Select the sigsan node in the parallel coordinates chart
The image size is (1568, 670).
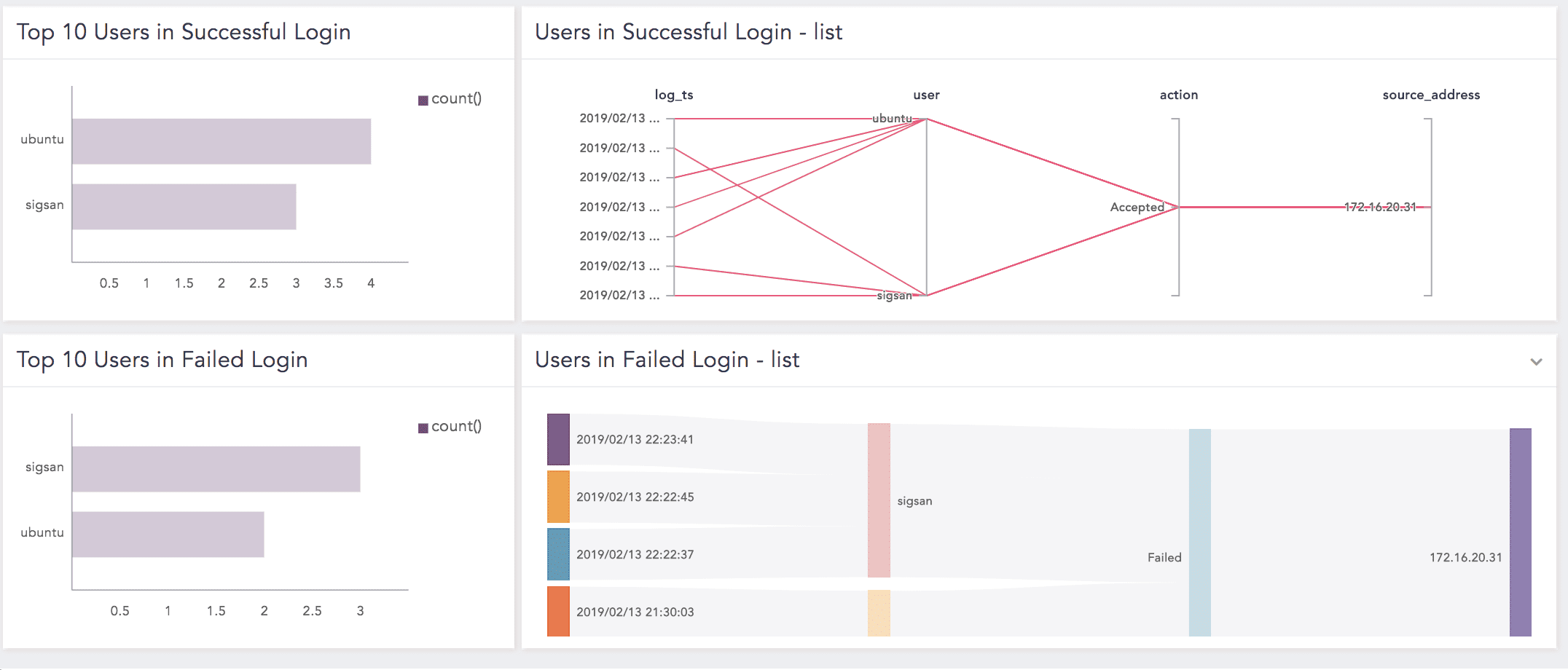tap(895, 296)
